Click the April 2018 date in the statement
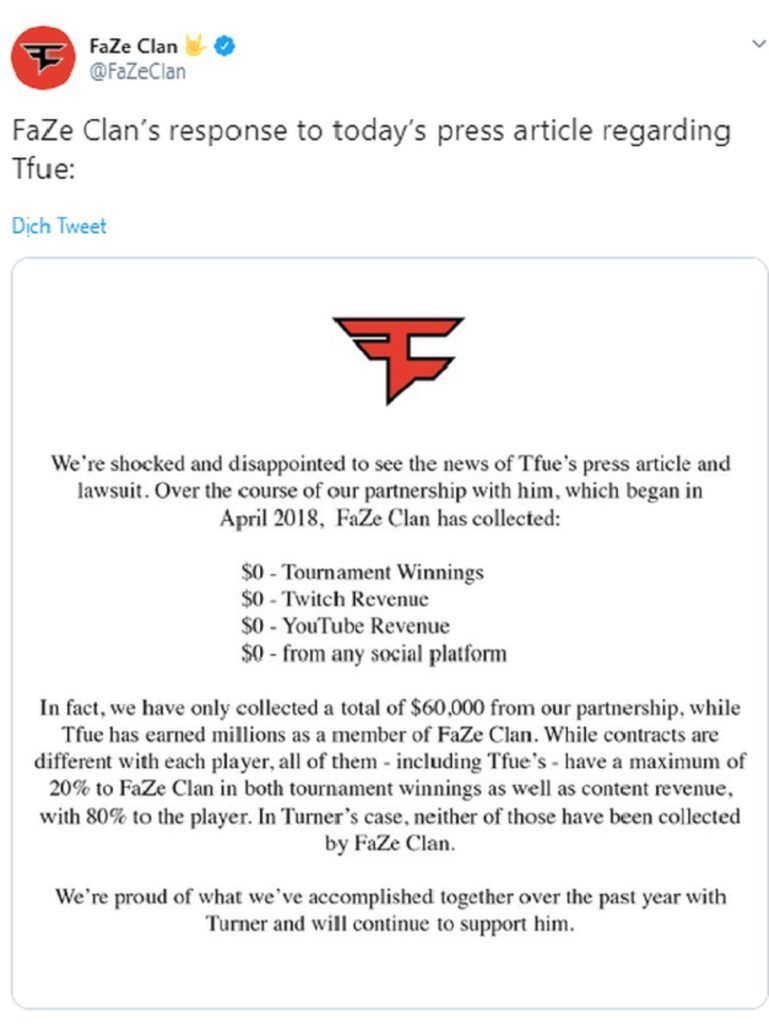Screen dimensions: 769x1024 (270, 519)
